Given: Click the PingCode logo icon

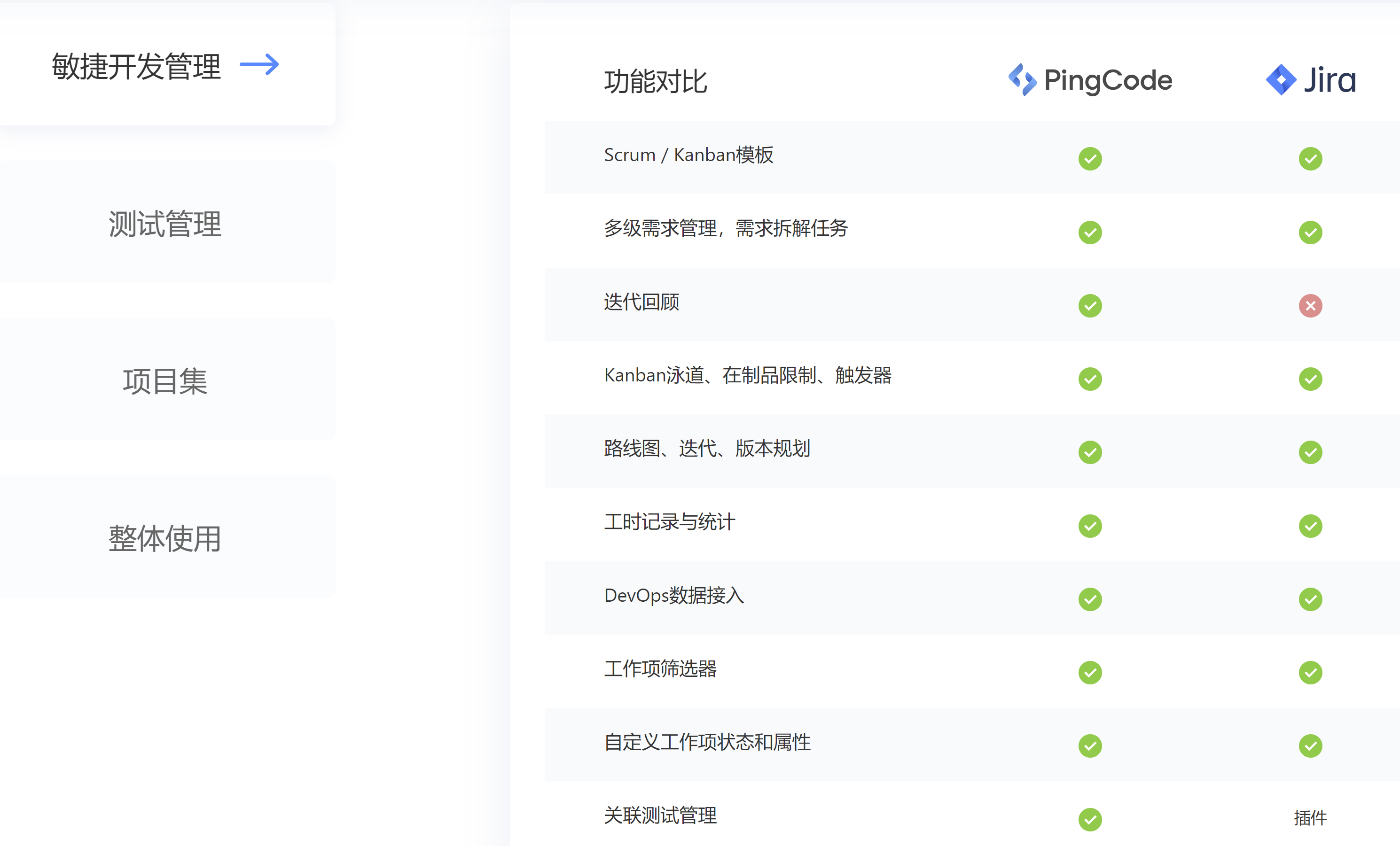Looking at the screenshot, I should point(1023,79).
